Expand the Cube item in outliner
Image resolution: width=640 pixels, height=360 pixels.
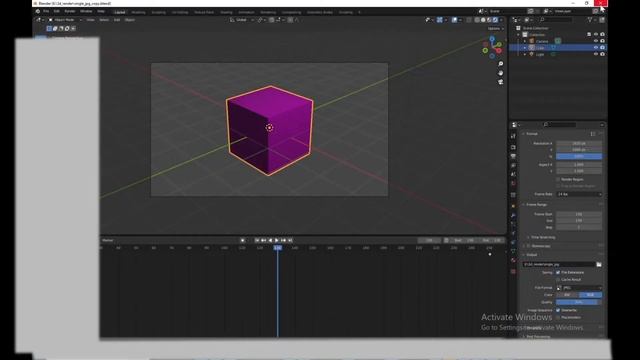(x=525, y=48)
